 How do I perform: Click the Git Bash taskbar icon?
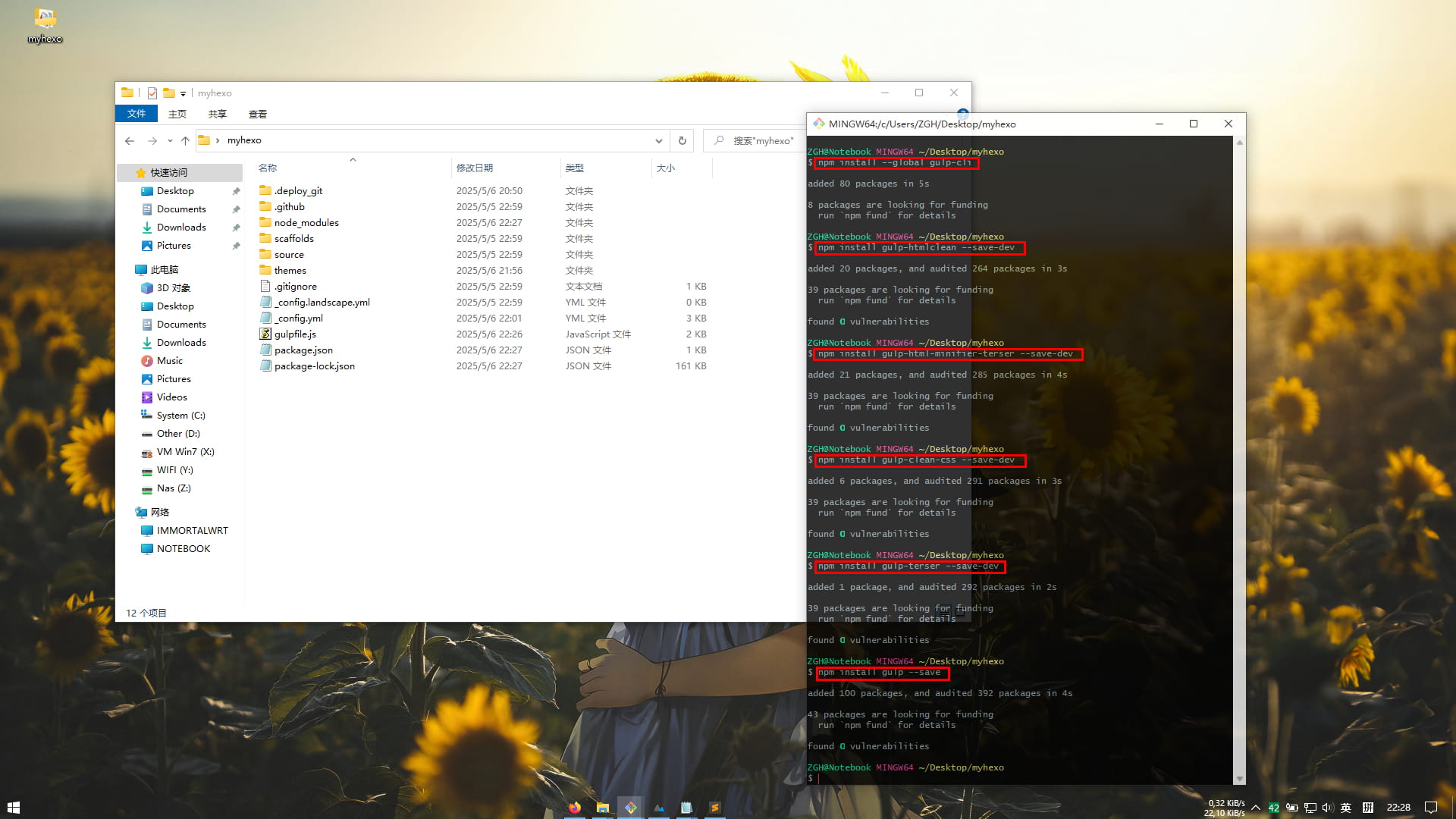click(630, 808)
